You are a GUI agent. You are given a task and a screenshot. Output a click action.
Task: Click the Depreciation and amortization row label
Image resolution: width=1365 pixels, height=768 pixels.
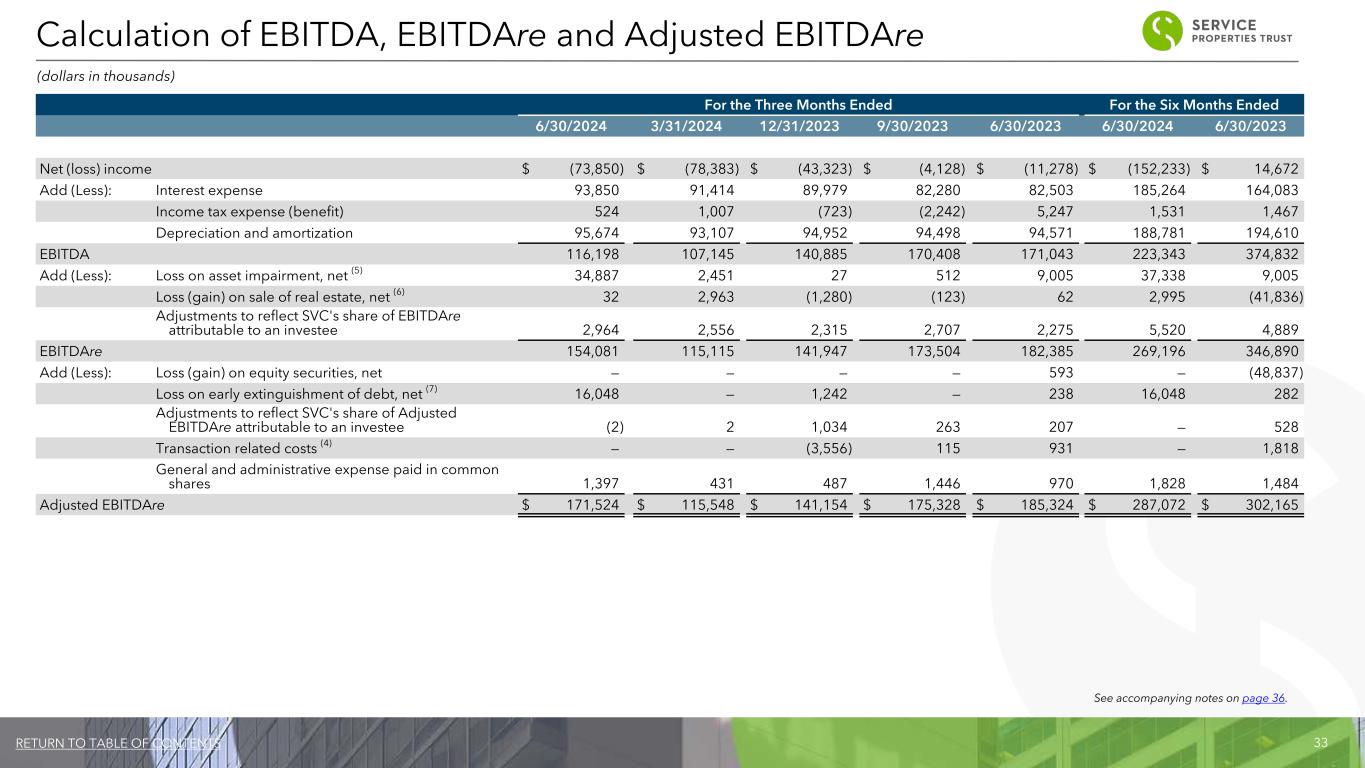pyautogui.click(x=254, y=232)
